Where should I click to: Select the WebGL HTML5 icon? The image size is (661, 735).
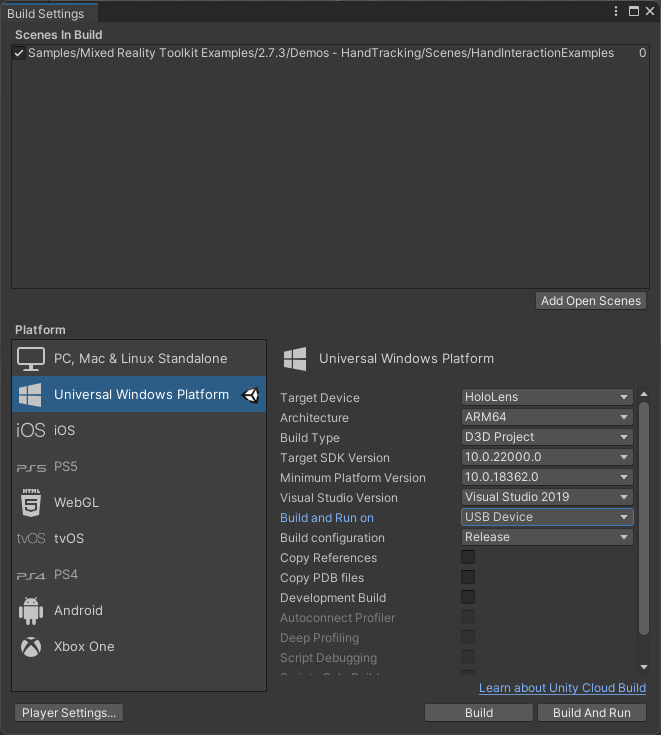tap(31, 502)
